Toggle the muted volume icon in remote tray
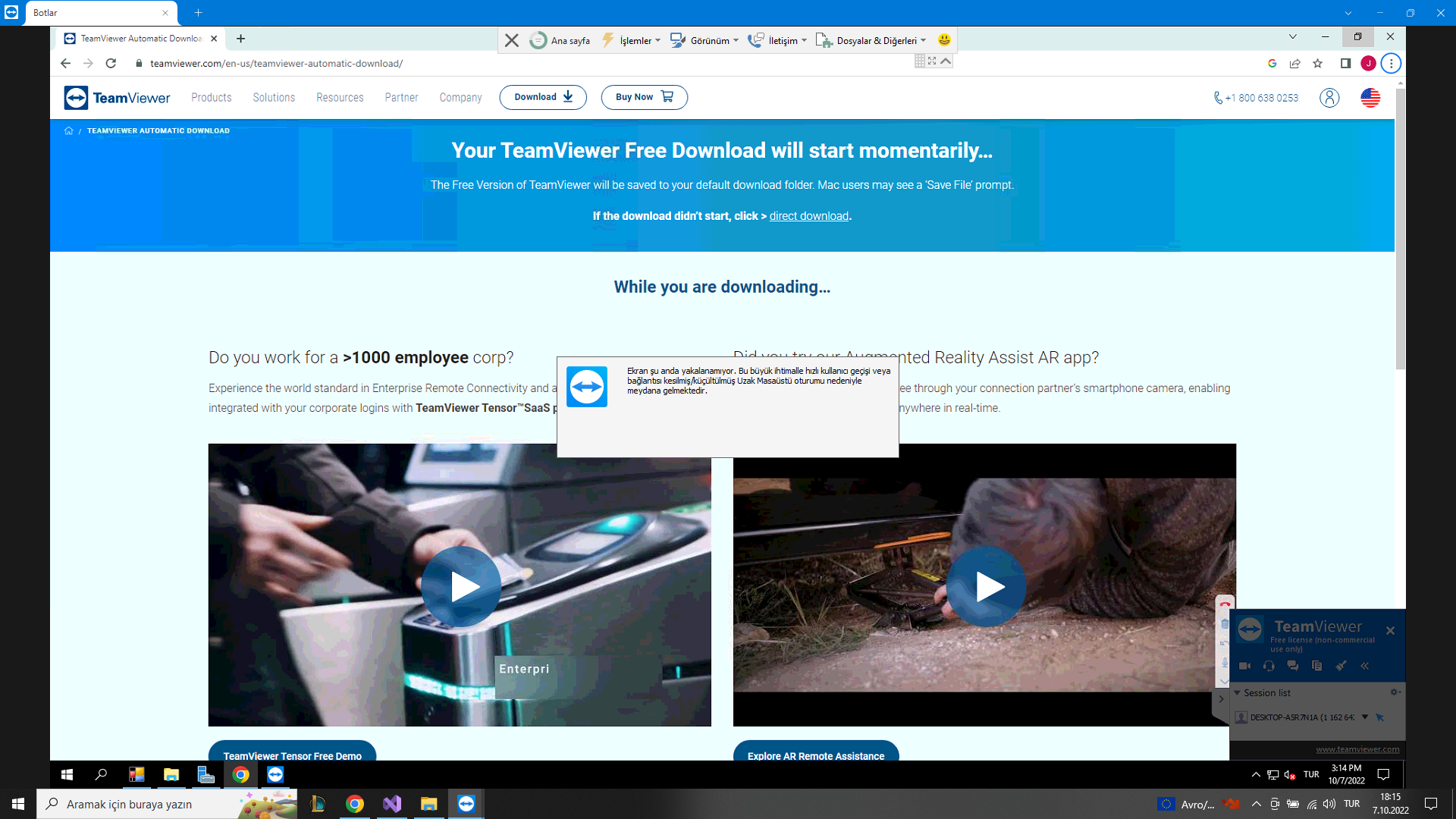 pyautogui.click(x=1290, y=775)
